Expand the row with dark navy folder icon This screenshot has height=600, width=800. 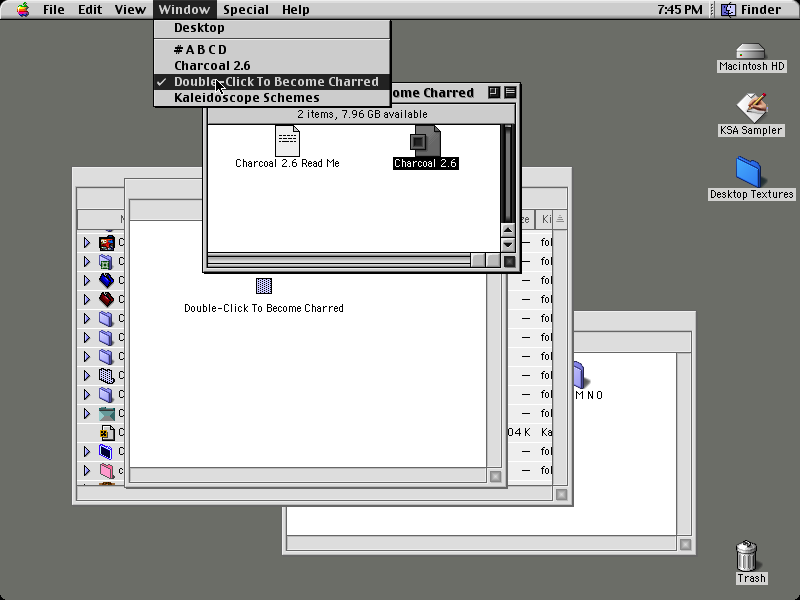click(x=87, y=452)
